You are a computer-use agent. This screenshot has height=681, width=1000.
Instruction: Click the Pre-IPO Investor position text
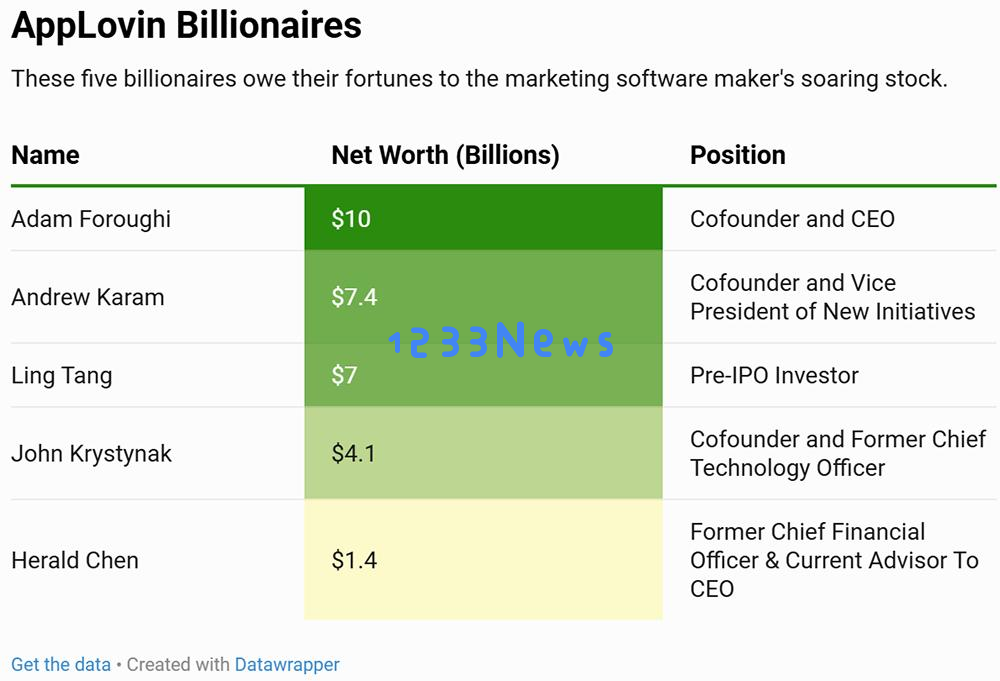(x=774, y=375)
